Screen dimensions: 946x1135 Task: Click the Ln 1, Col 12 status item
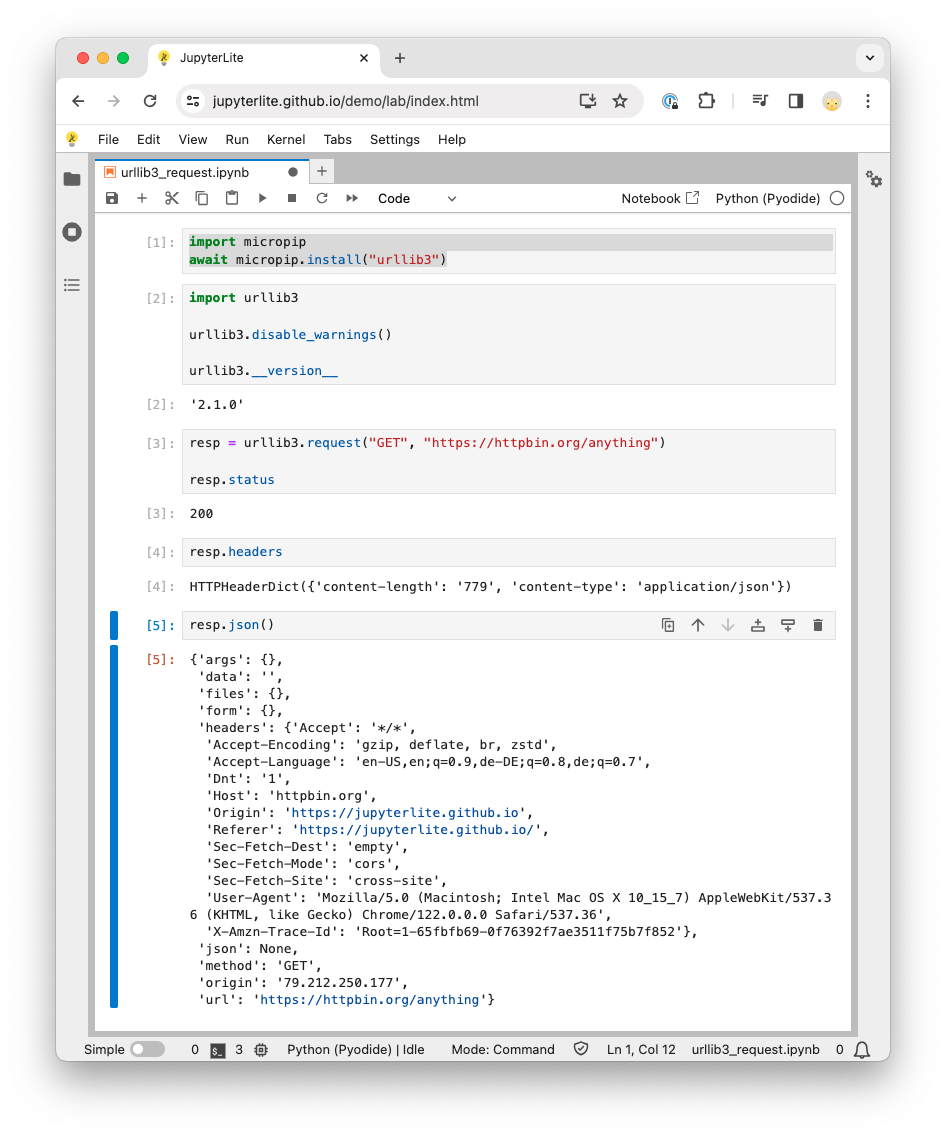641,1050
